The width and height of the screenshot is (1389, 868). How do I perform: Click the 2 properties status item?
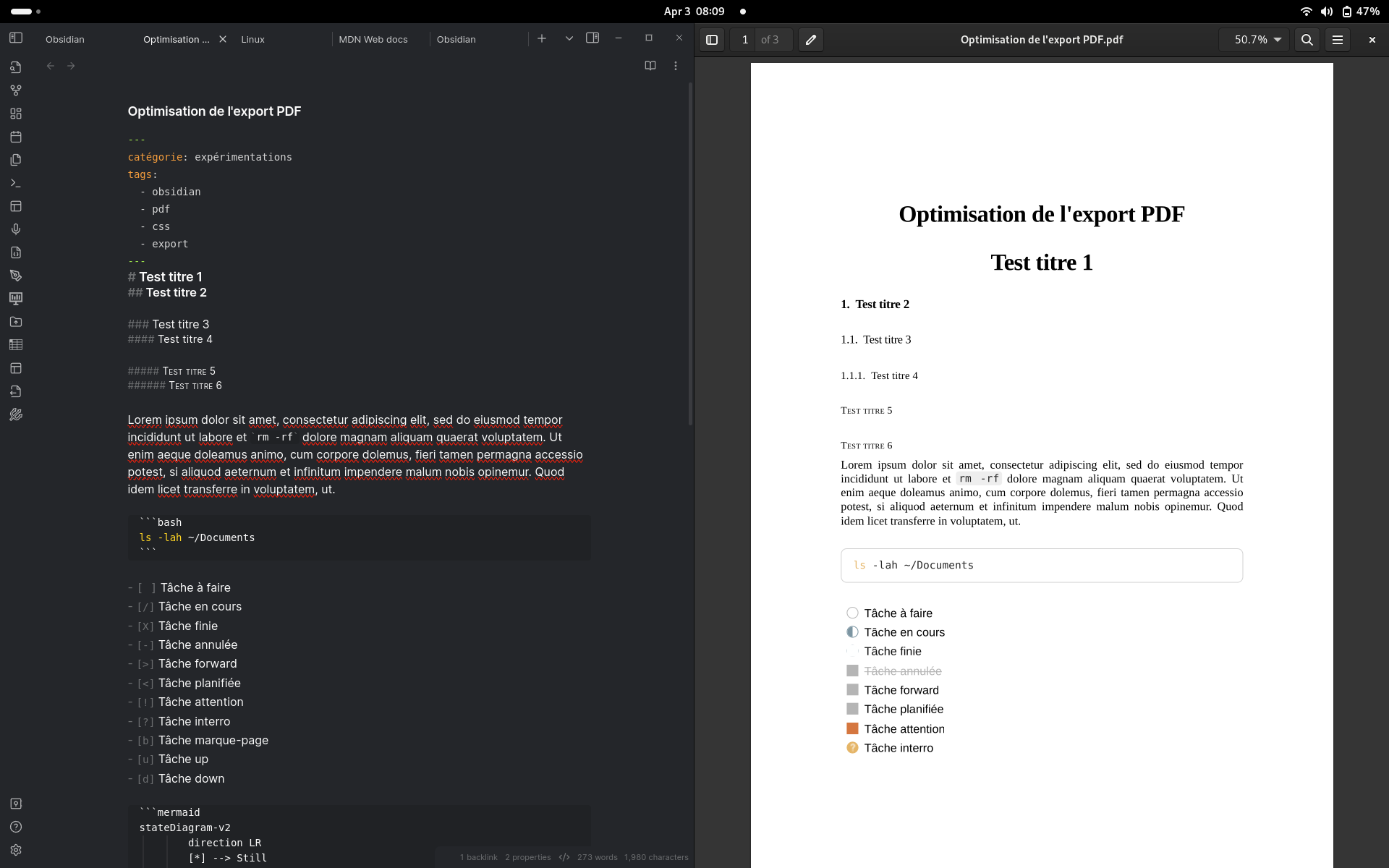point(527,857)
